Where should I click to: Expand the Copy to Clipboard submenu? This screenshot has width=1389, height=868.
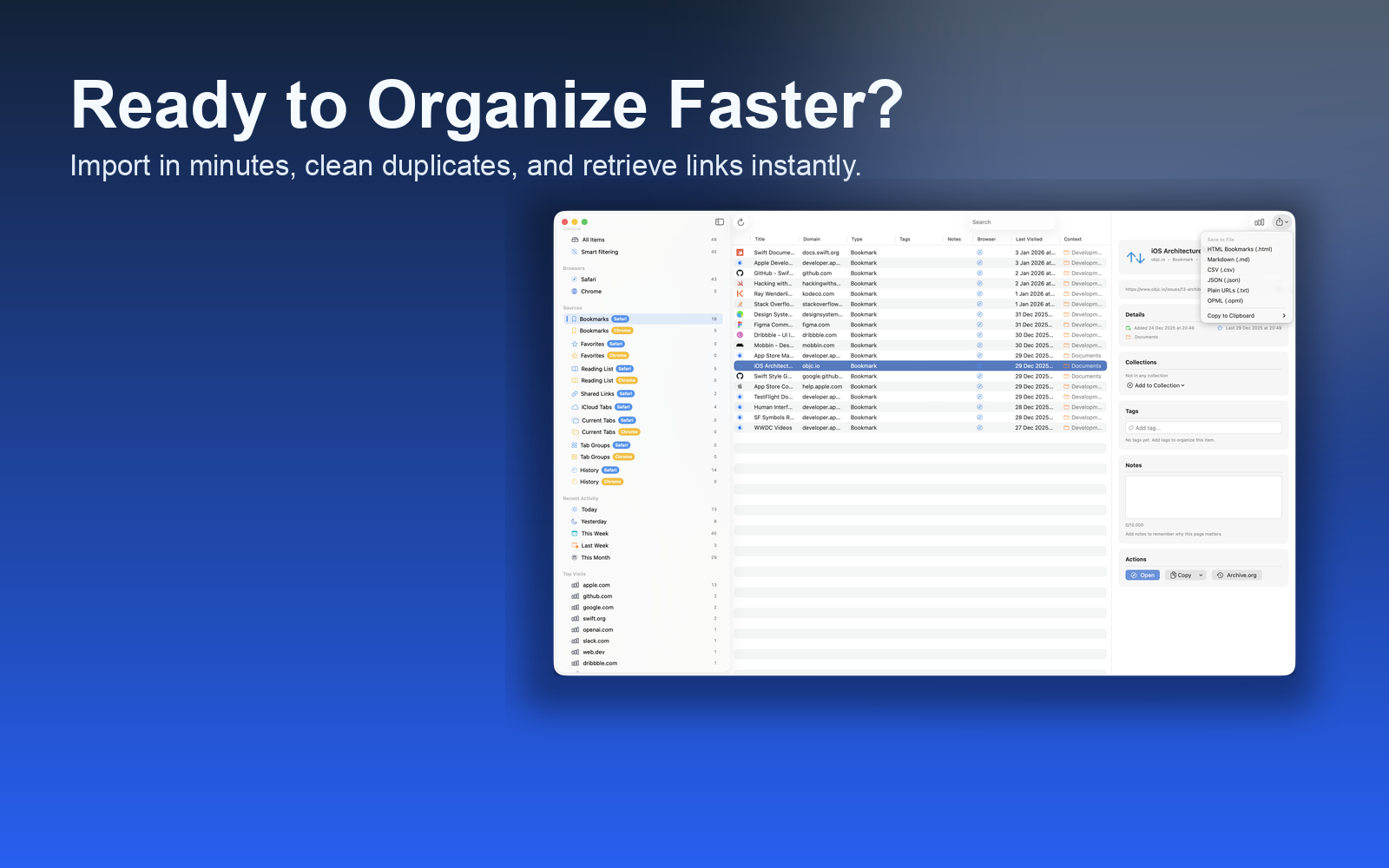click(x=1230, y=315)
